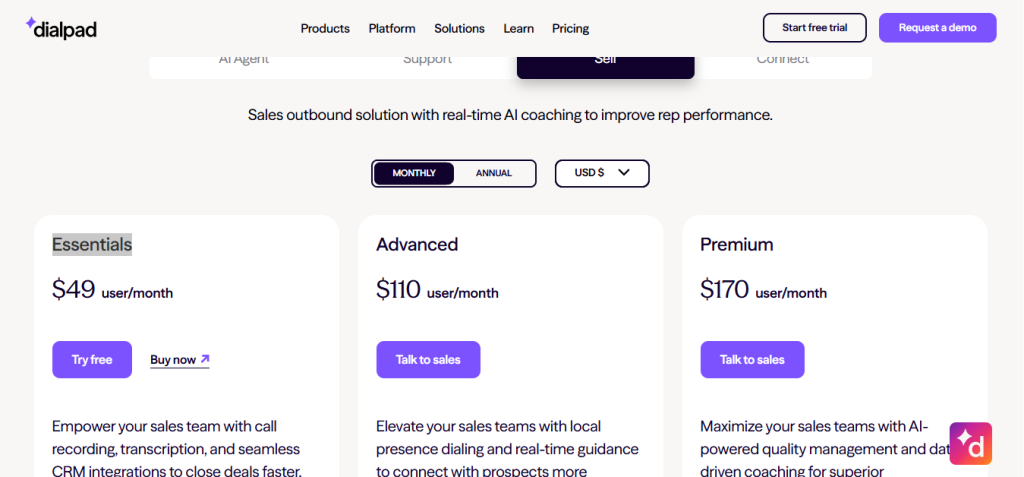Viewport: 1024px width, 477px height.
Task: Click Talk to sales under Premium
Action: click(x=752, y=360)
